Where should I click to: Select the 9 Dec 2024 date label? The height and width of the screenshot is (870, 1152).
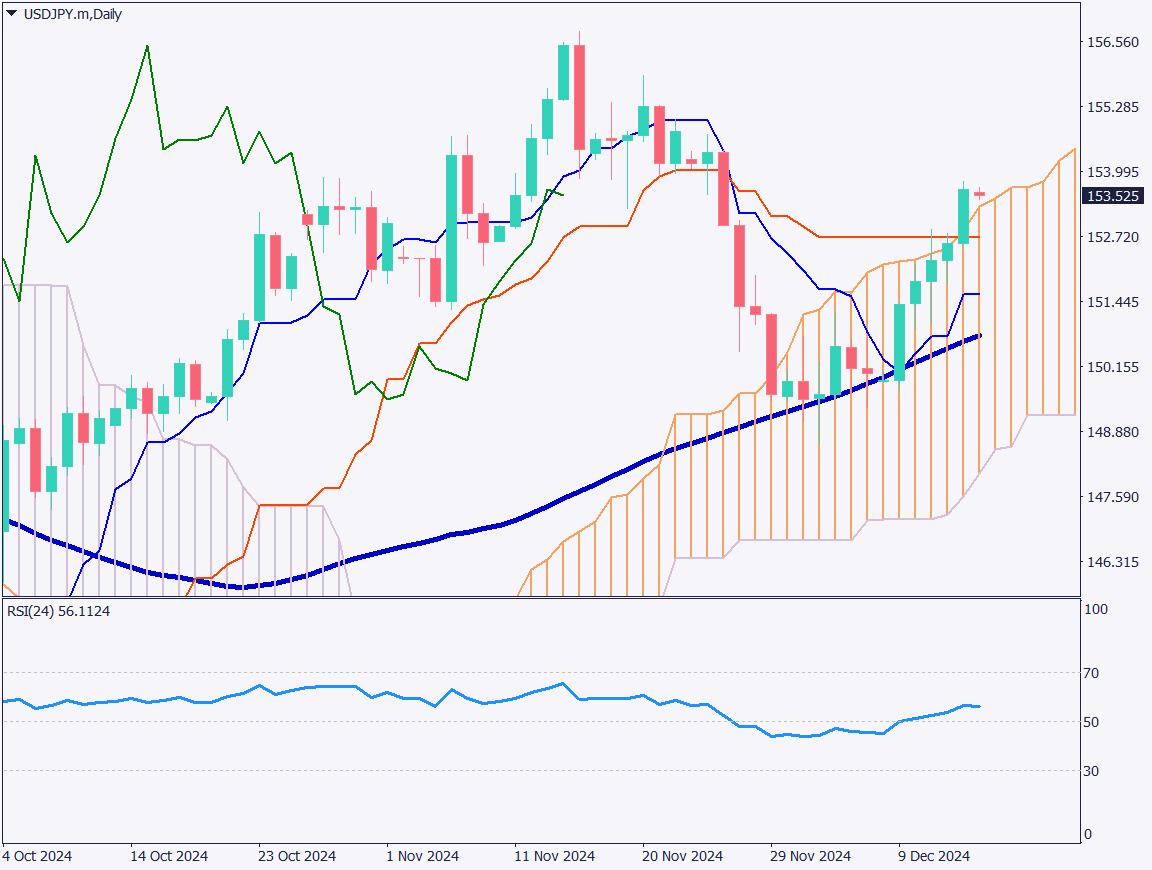pyautogui.click(x=934, y=857)
